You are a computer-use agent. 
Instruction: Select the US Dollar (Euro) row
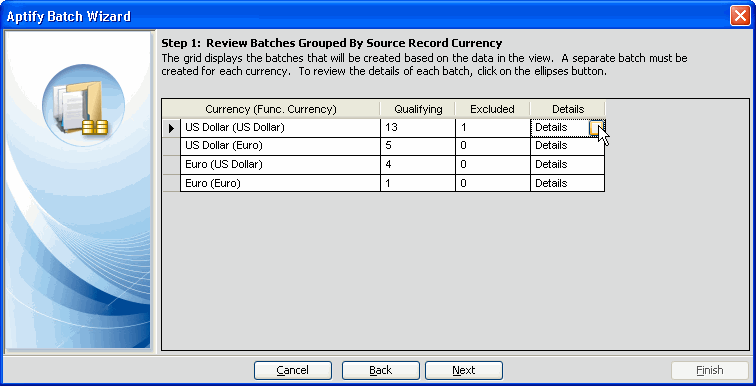point(383,146)
